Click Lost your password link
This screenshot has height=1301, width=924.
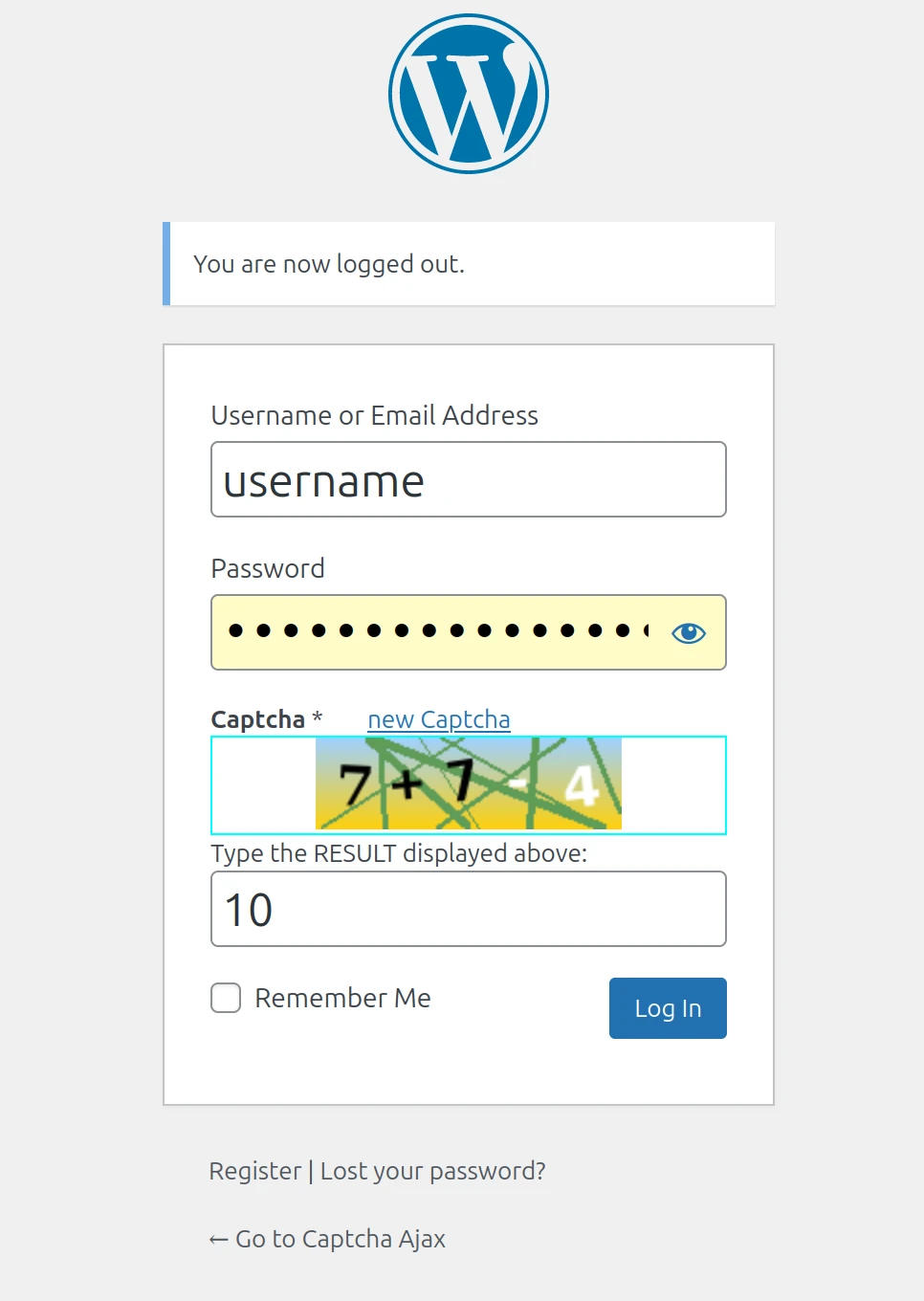432,1171
